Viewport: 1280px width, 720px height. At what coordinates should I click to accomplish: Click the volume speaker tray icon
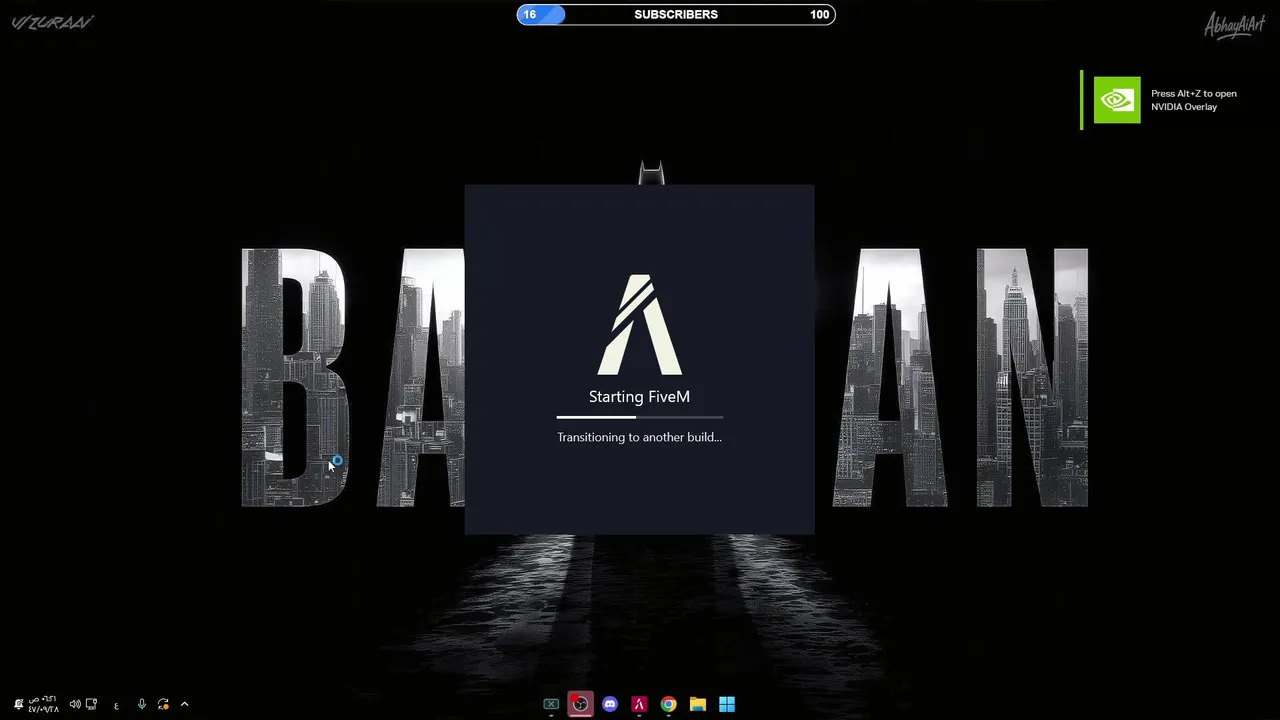[75, 704]
